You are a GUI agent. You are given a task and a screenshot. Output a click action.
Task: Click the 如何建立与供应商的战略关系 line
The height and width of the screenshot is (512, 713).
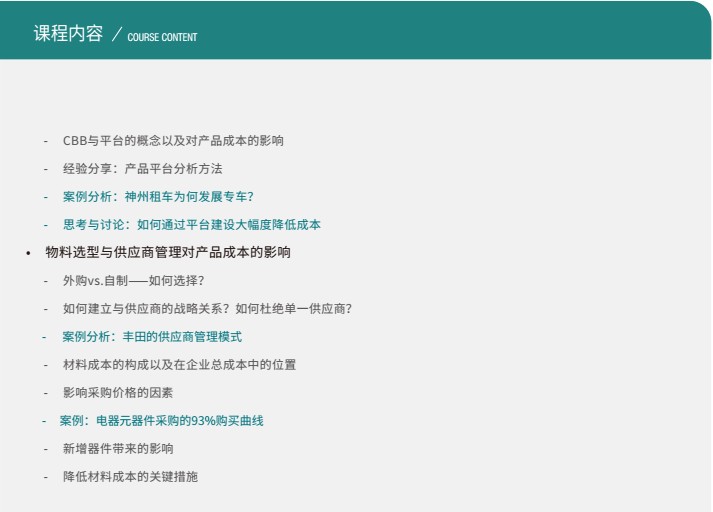(207, 309)
